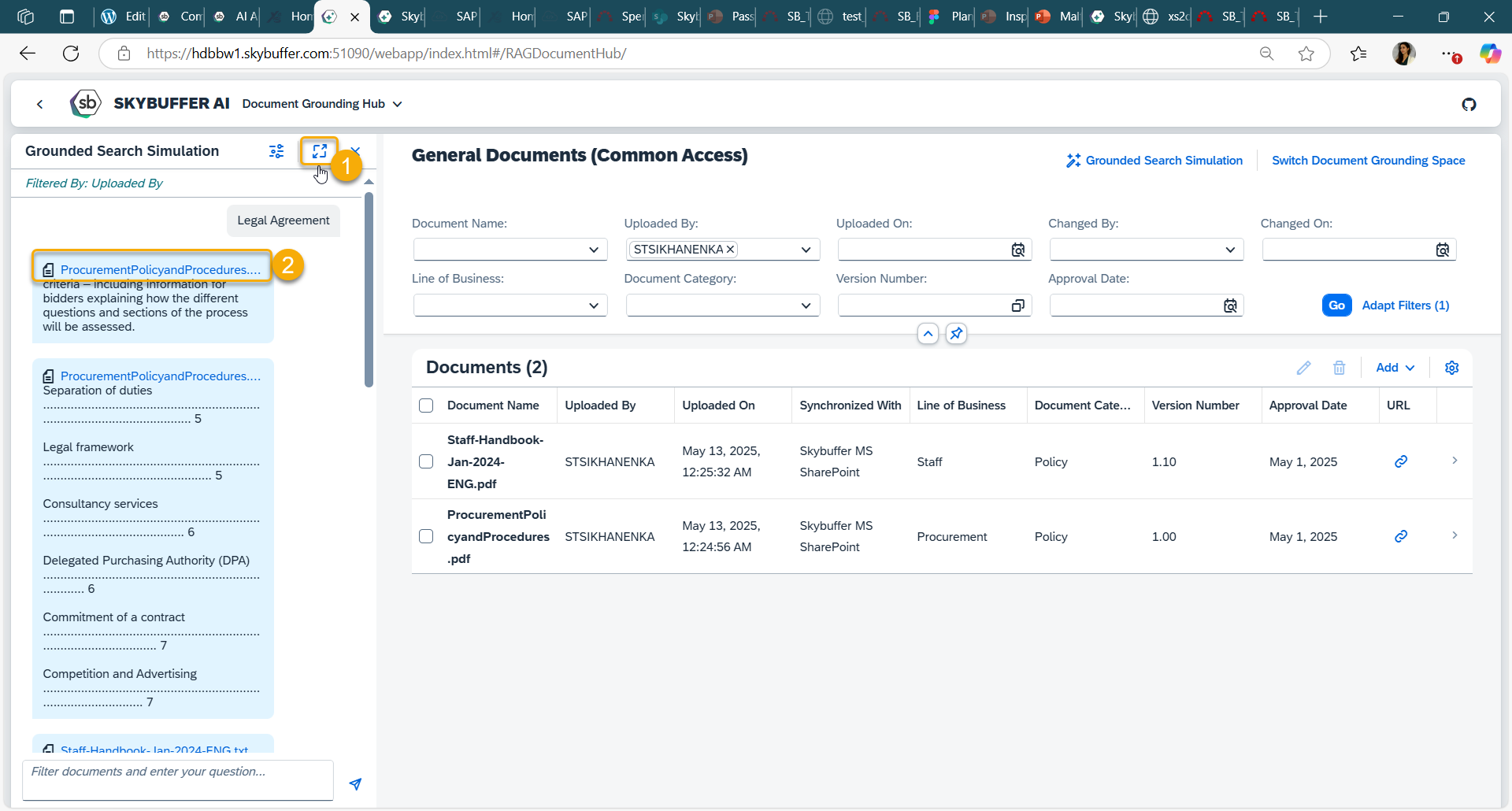Check the select-all documents checkbox
Screen dimensions: 1512x811
426,405
